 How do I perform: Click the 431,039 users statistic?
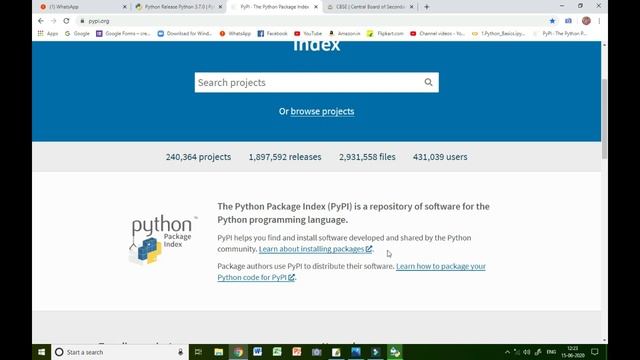click(x=440, y=157)
